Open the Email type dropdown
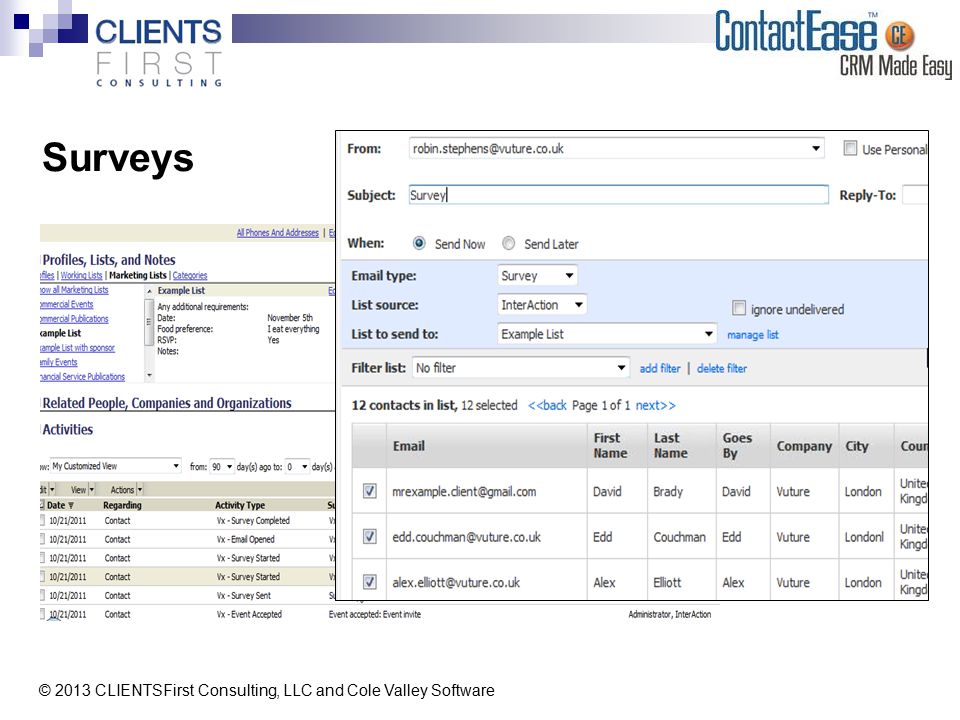This screenshot has height=720, width=960. pyautogui.click(x=537, y=276)
